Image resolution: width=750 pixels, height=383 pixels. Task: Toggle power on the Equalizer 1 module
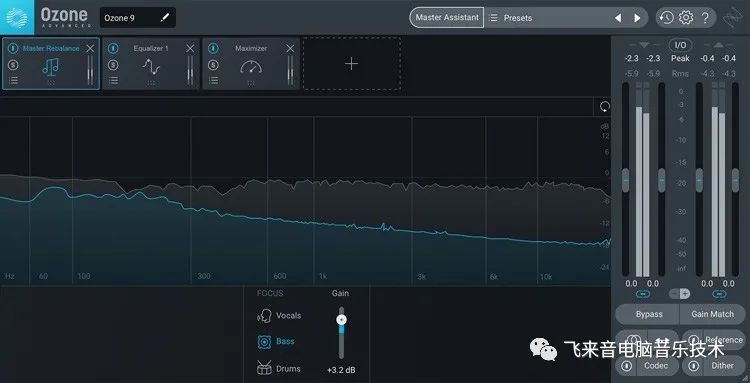[113, 48]
